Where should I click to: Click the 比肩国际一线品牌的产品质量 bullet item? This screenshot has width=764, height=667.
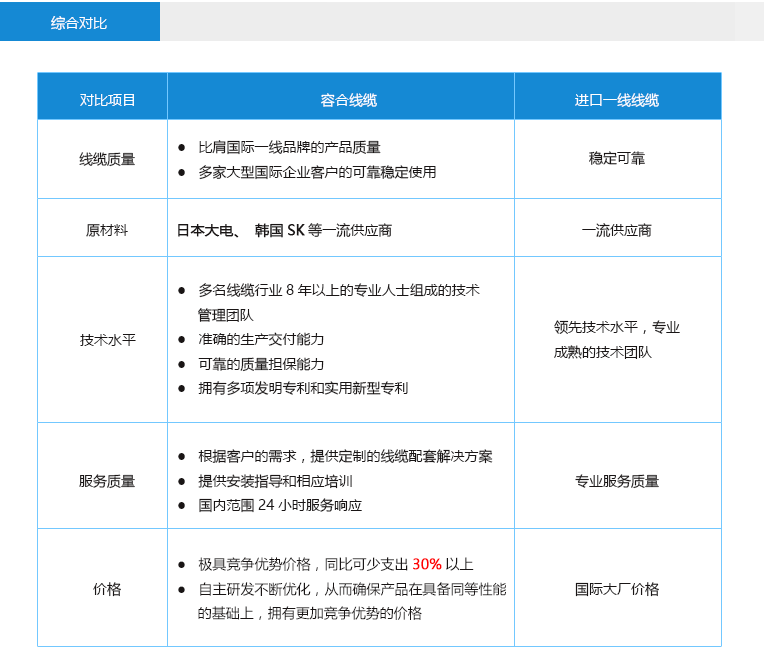[x=289, y=147]
